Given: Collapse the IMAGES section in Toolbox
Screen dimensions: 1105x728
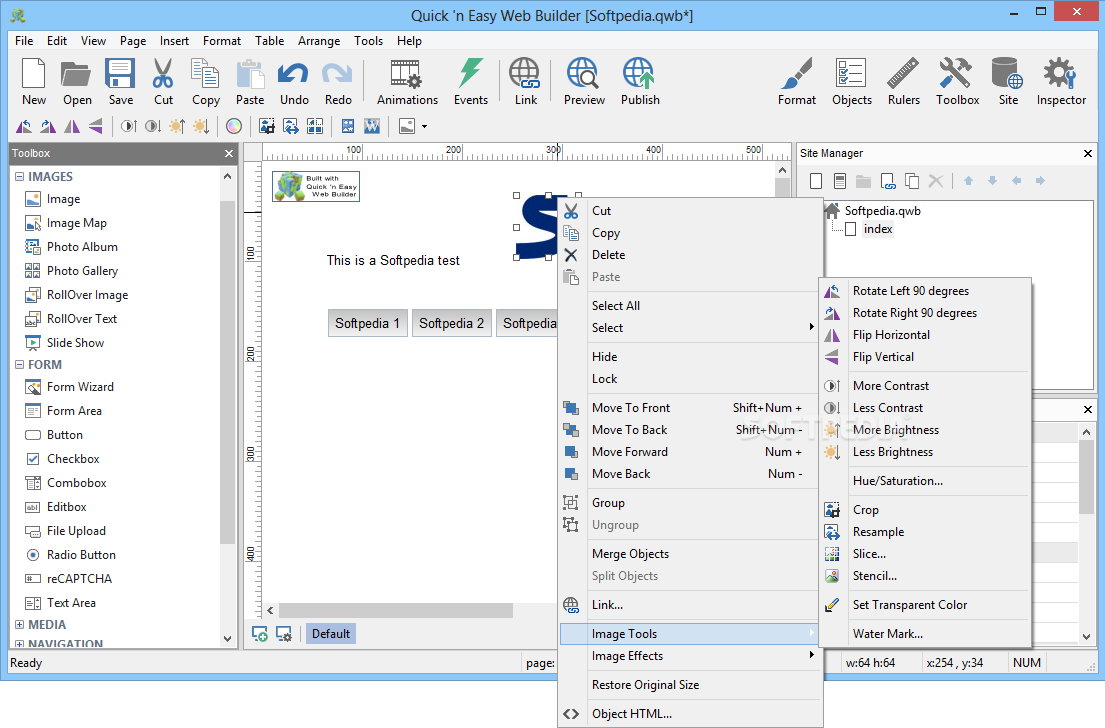Looking at the screenshot, I should point(19,177).
